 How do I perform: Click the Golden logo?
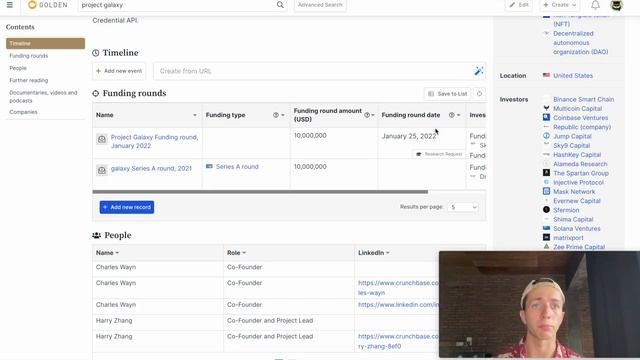click(48, 5)
